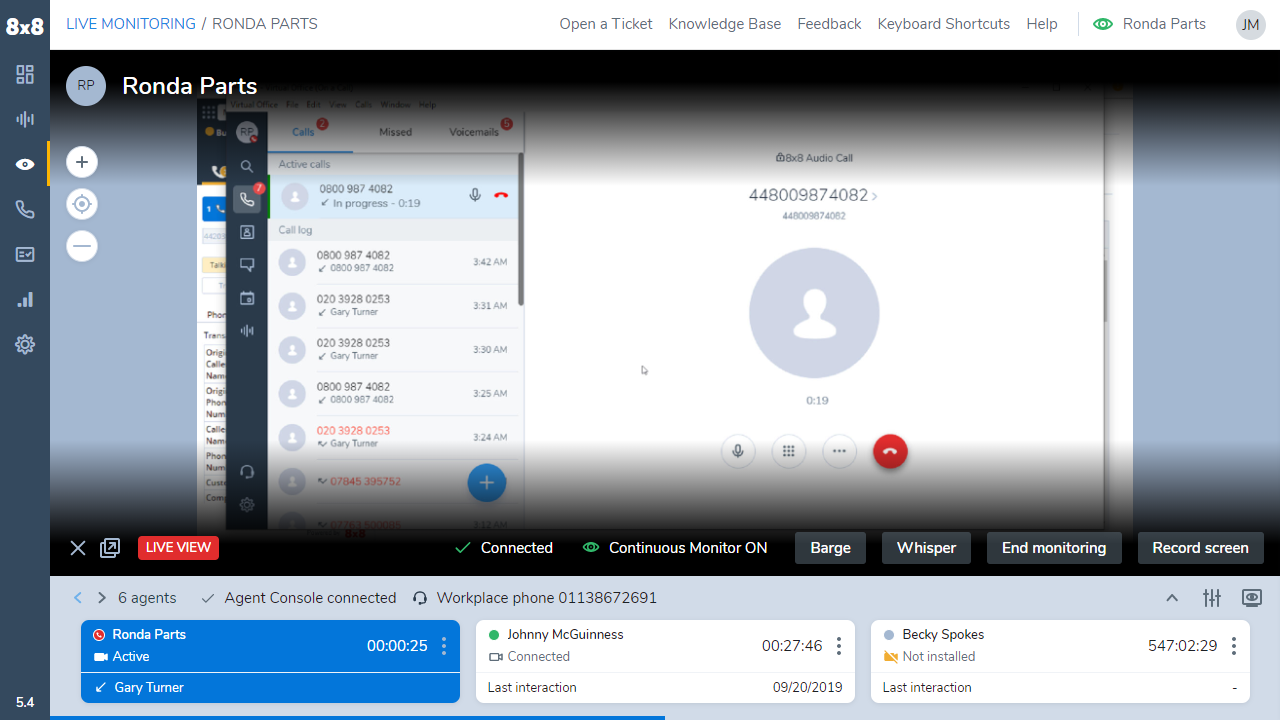Screen dimensions: 1280x720
Task: Click the 00:27:46 timer on Johnny's card
Action: 792,646
